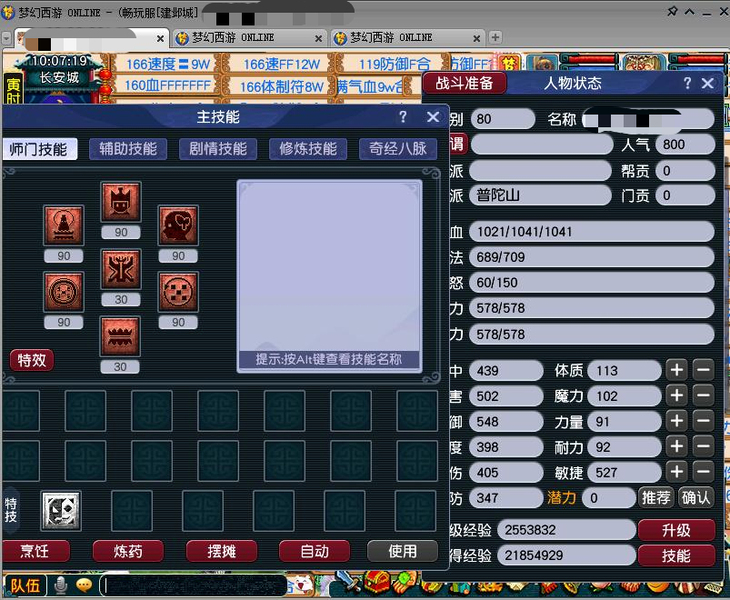Click the 自动 button
The height and width of the screenshot is (600, 730).
click(x=314, y=552)
